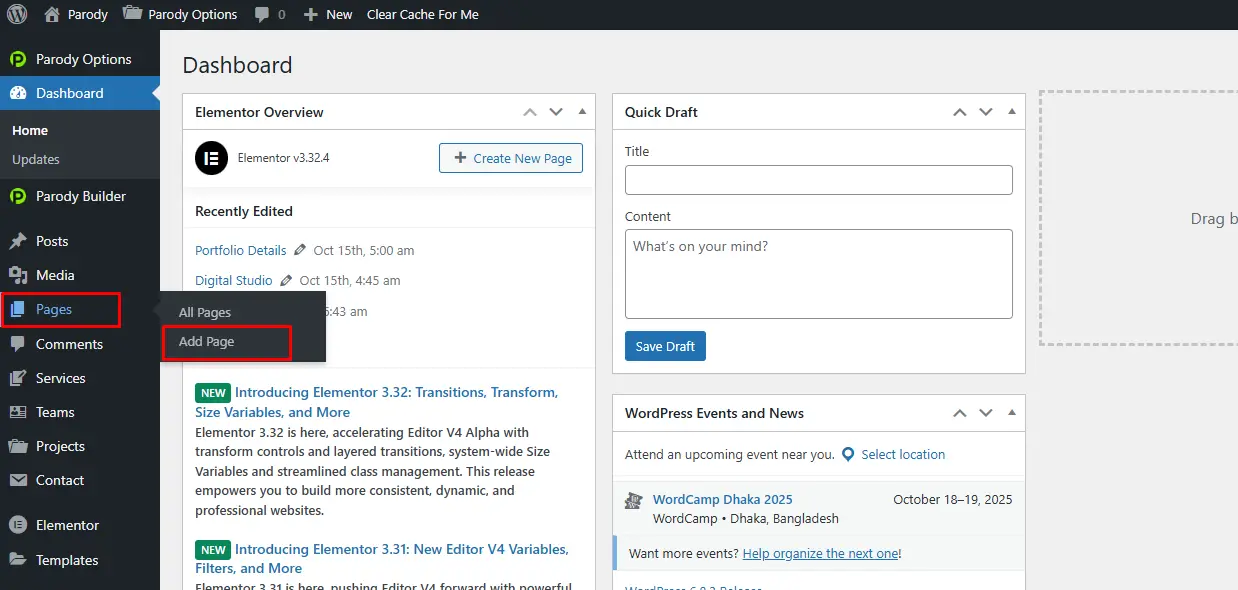Viewport: 1238px width, 590px height.
Task: Move WordPress Events and News panel up
Action: 960,413
